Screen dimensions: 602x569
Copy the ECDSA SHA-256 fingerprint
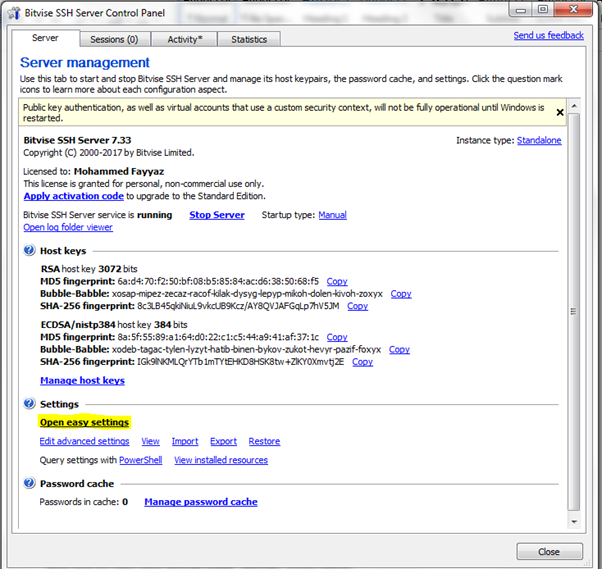(362, 362)
